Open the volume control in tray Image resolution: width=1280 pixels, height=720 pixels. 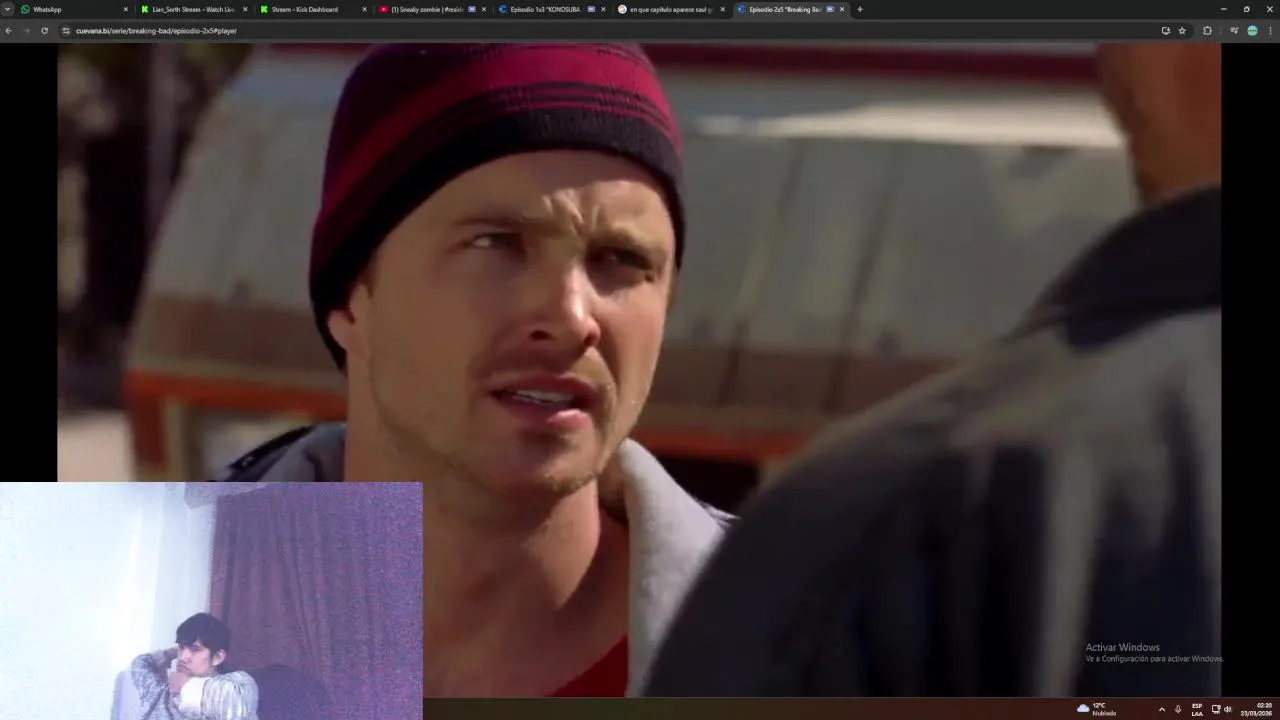(x=1228, y=709)
